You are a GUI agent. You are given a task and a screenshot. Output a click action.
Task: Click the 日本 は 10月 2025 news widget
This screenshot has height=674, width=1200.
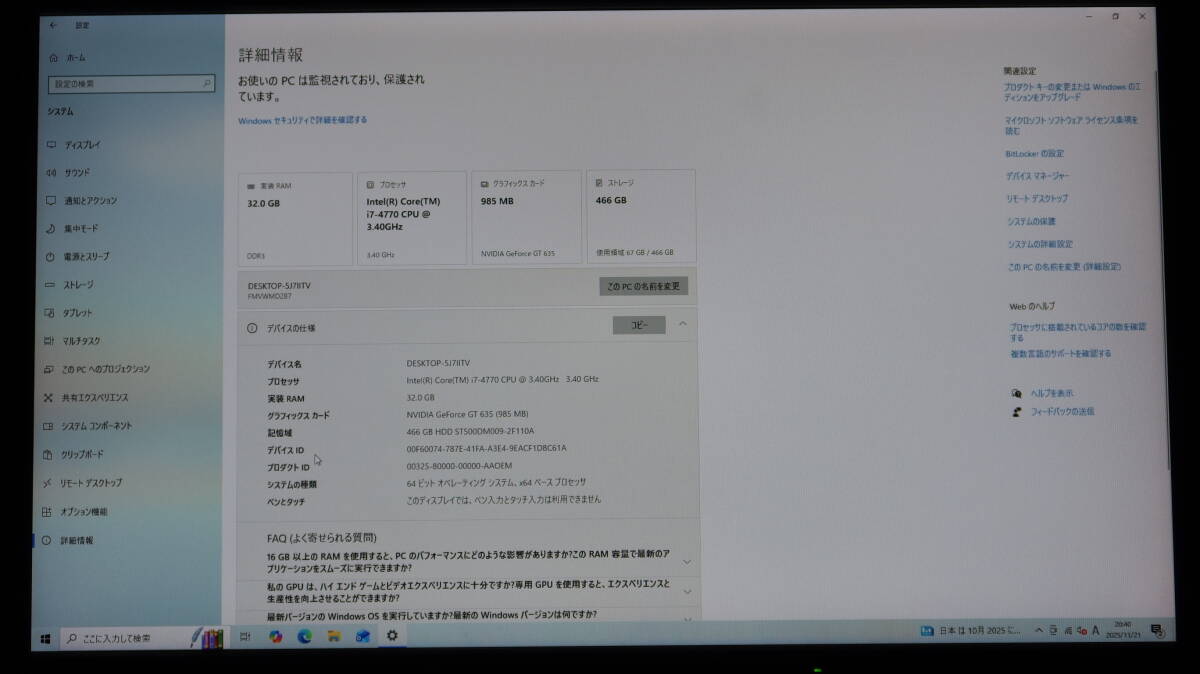[x=971, y=631]
